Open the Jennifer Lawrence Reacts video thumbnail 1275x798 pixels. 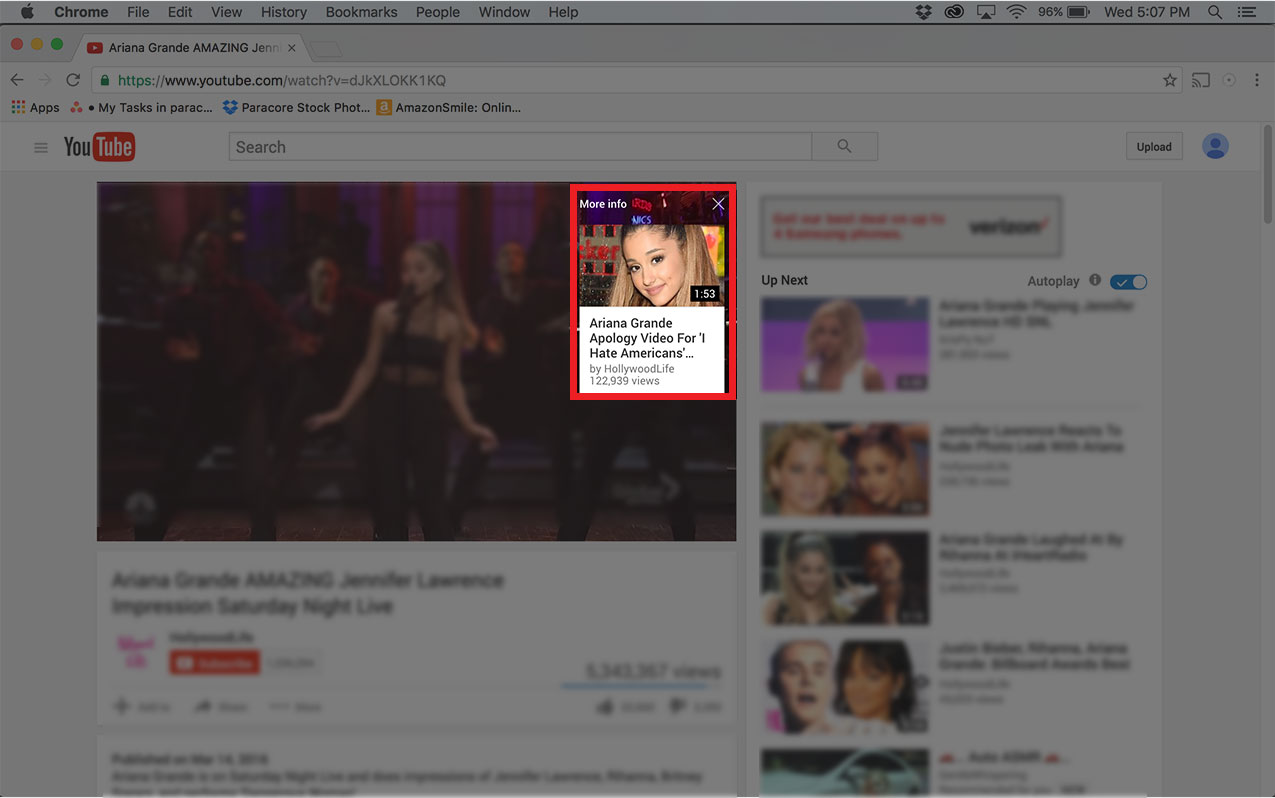click(x=845, y=469)
